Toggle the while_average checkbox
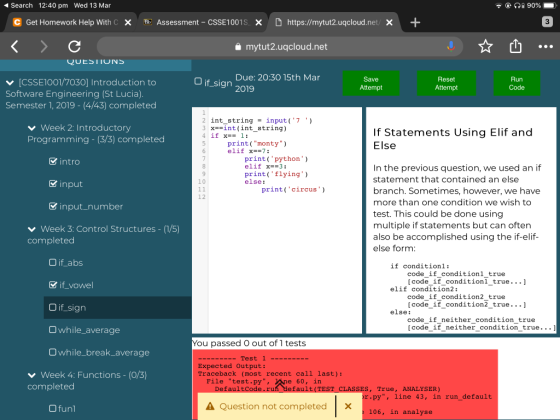This screenshot has width=560, height=420. click(52, 330)
